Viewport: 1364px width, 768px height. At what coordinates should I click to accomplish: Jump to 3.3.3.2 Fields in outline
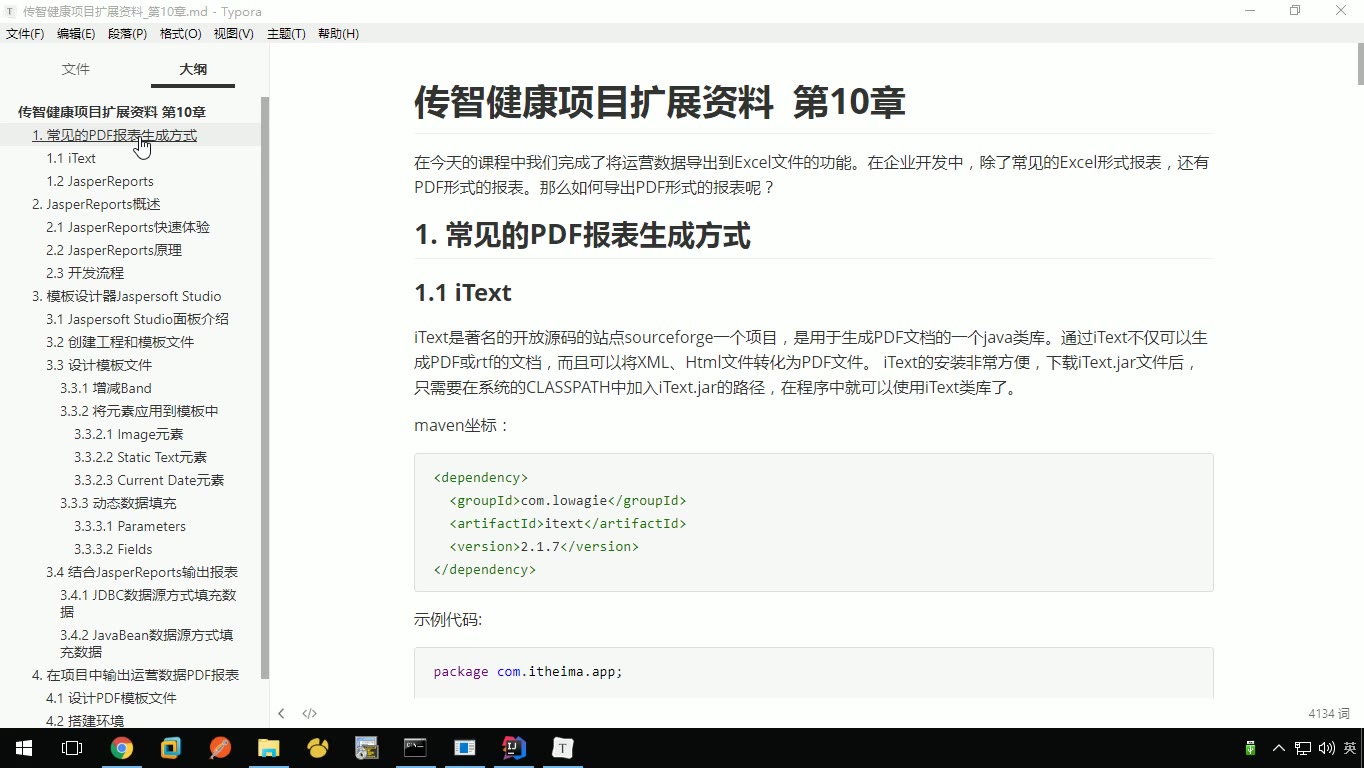[113, 549]
